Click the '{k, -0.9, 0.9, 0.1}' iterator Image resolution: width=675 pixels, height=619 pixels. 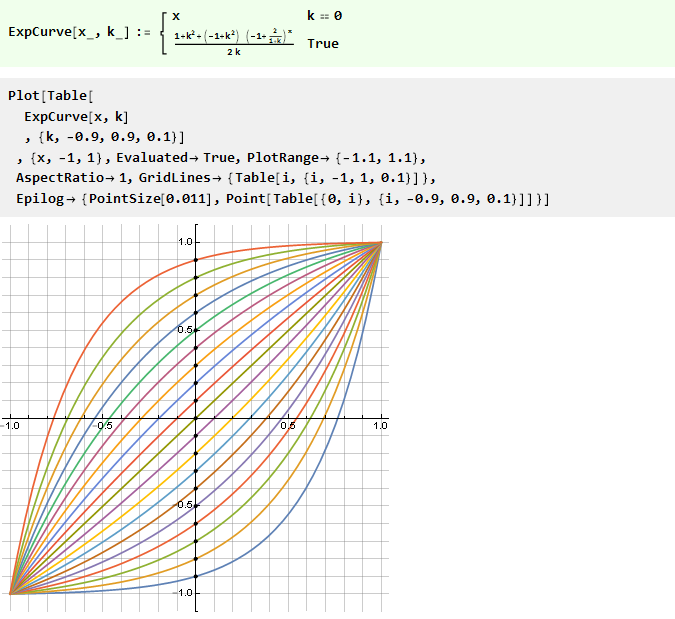[111, 137]
